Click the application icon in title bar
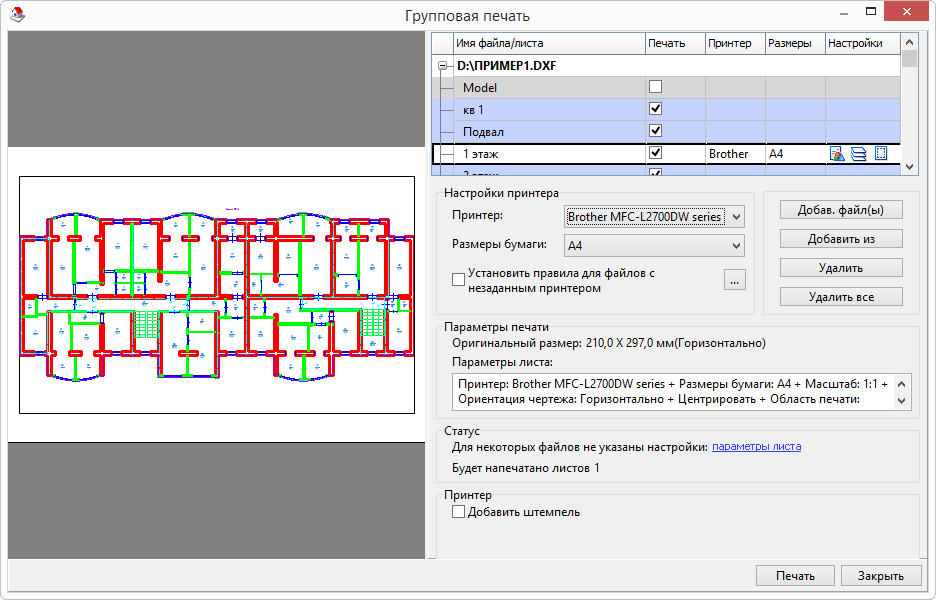Viewport: 936px width, 600px height. (16, 15)
